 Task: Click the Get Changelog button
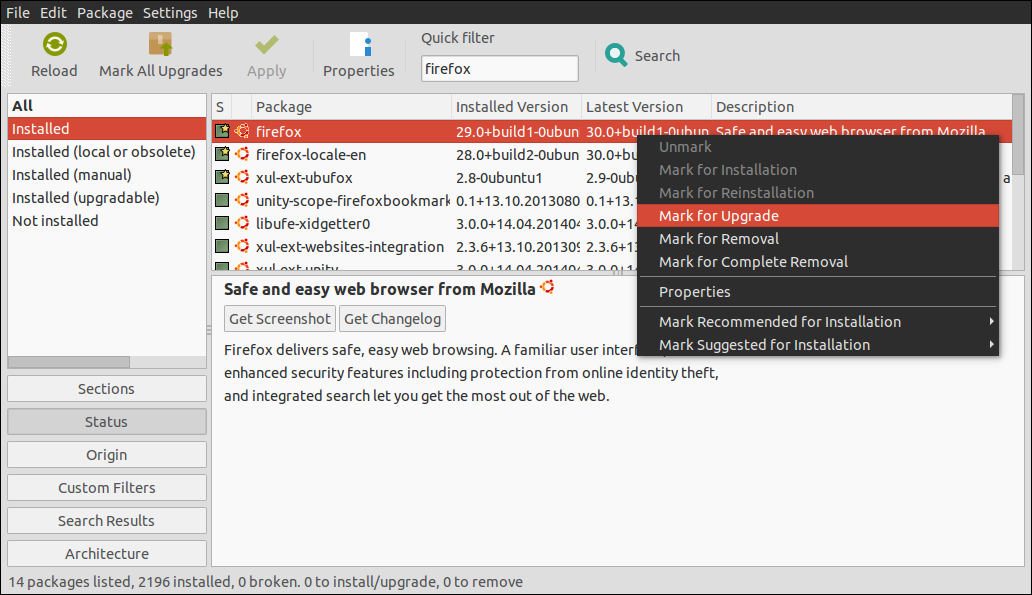coord(392,319)
